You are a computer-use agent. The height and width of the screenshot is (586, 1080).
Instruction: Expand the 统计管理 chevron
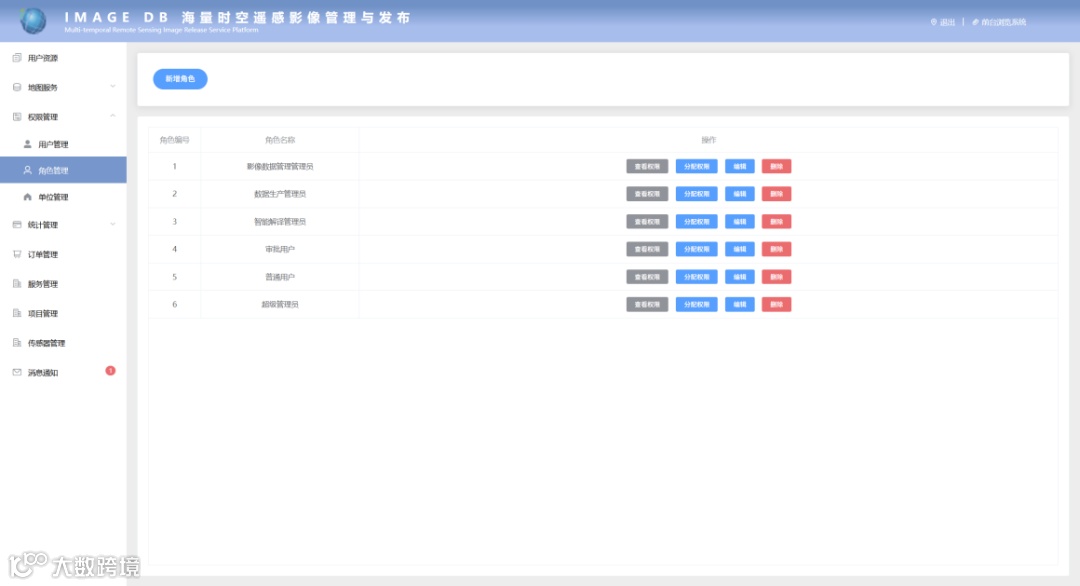click(x=113, y=224)
